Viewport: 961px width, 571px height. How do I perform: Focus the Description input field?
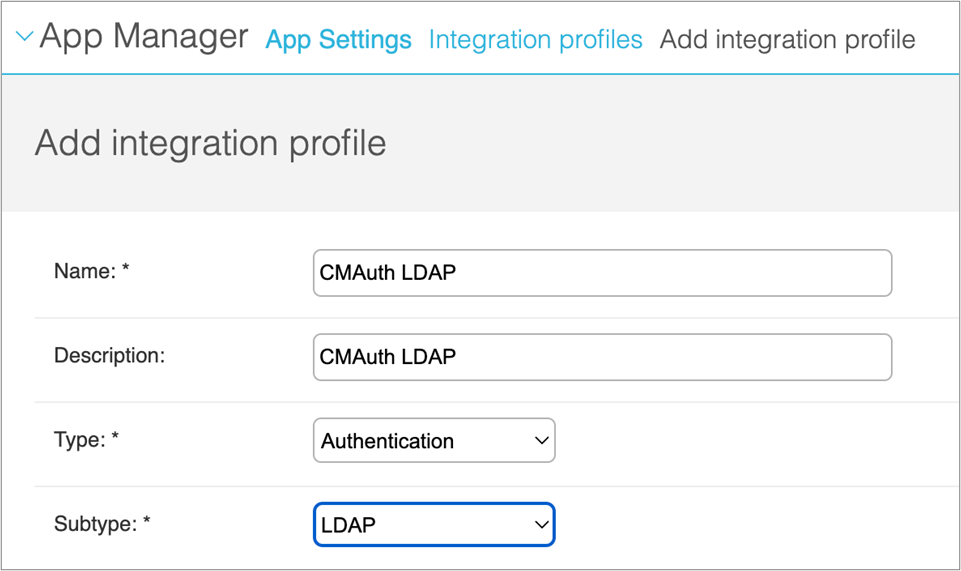click(602, 357)
